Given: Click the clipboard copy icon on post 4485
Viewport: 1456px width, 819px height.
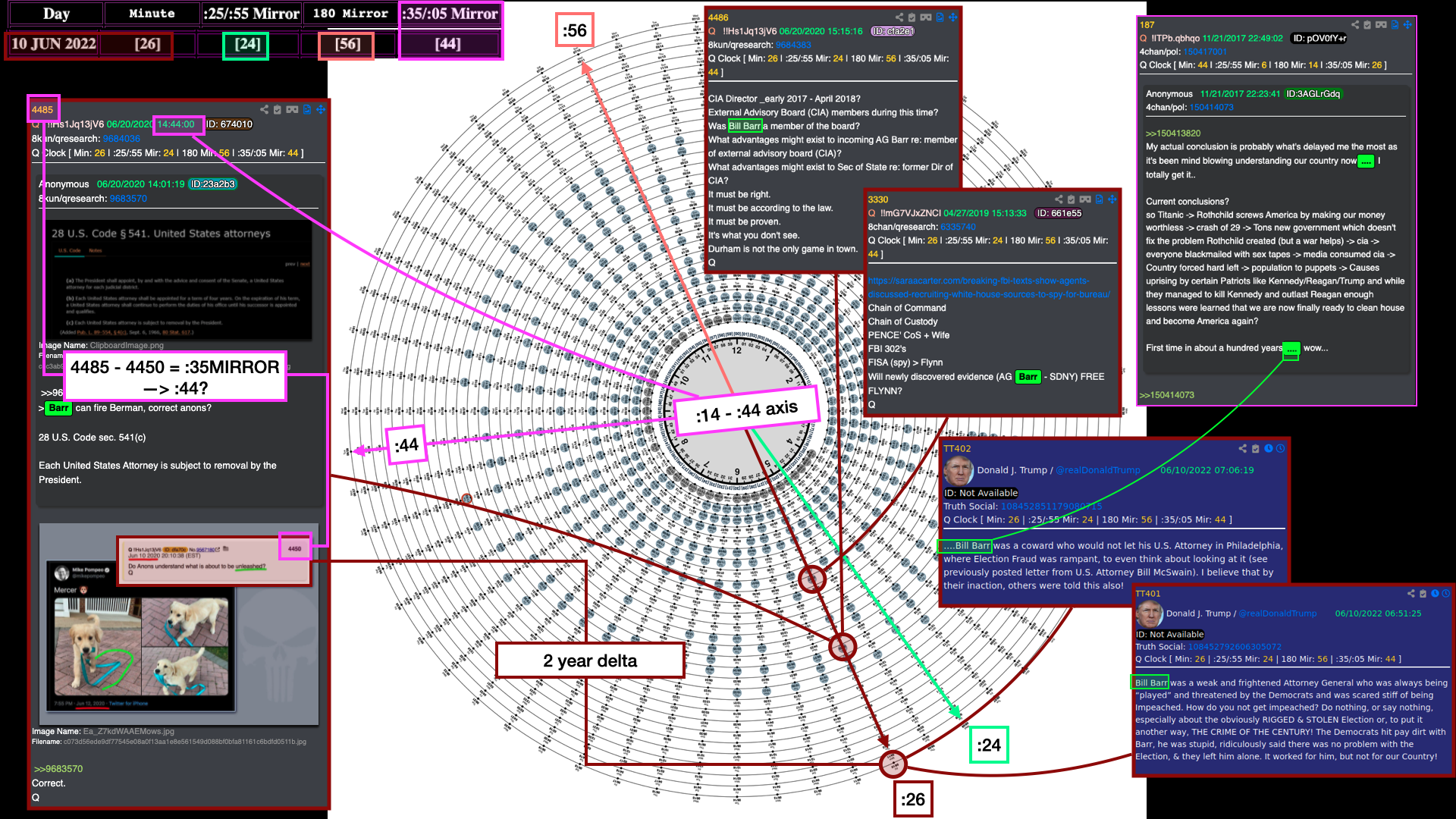Looking at the screenshot, I should 278,110.
